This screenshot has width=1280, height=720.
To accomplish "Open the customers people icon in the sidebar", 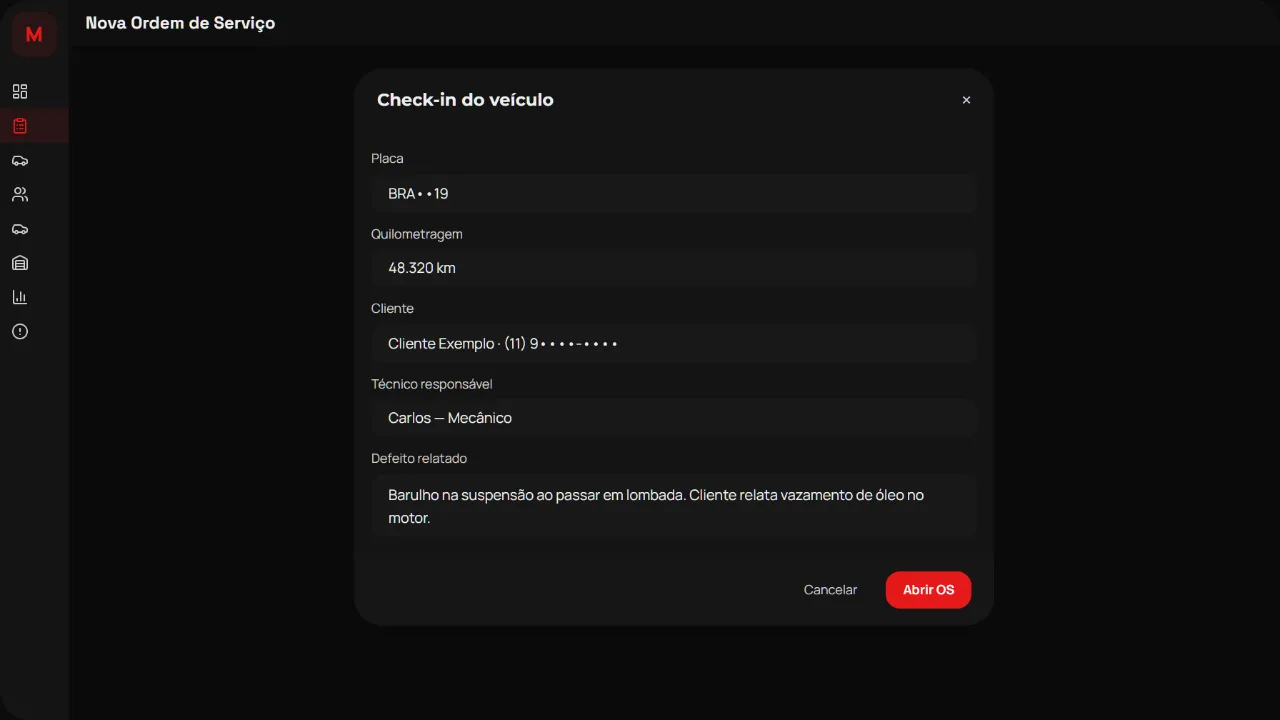I will click(x=20, y=194).
